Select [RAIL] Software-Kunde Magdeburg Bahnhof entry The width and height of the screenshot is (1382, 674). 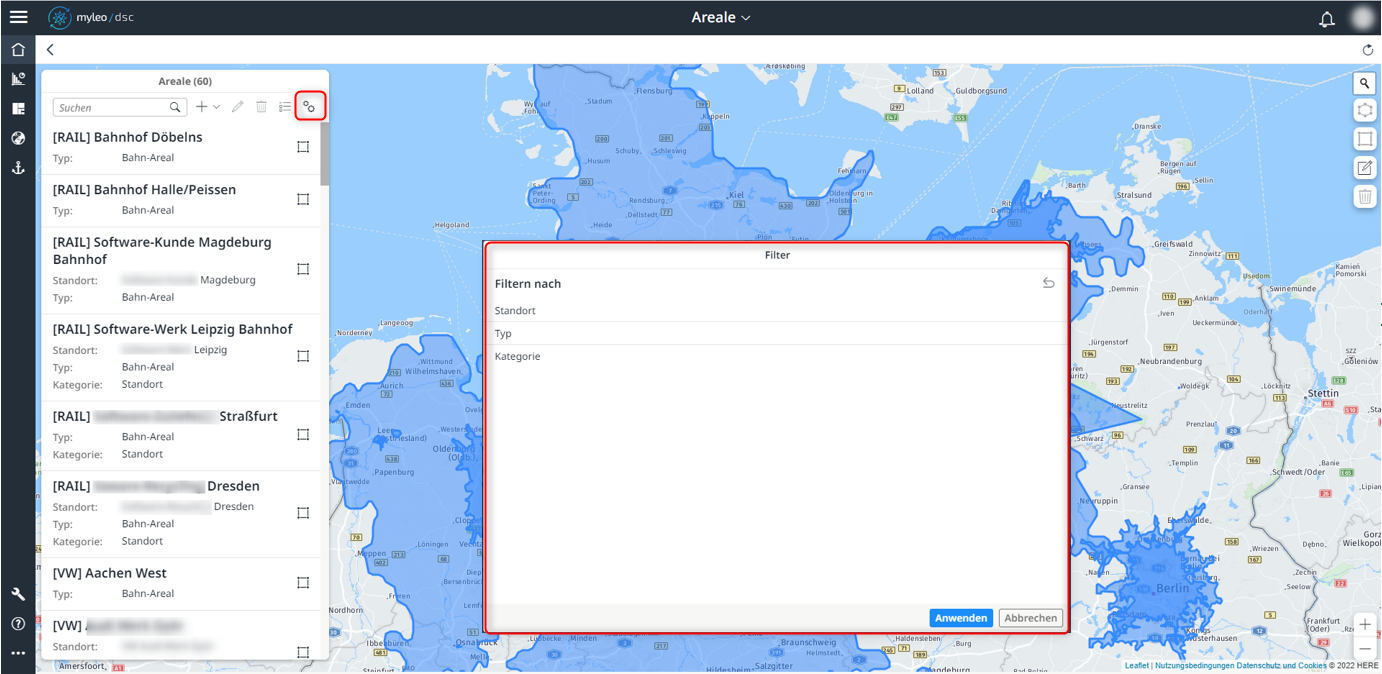181,269
